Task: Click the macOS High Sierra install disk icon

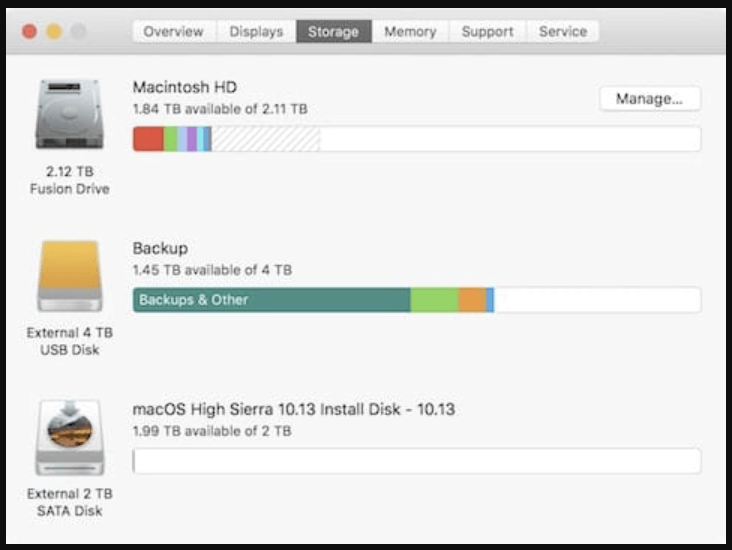Action: (69, 437)
